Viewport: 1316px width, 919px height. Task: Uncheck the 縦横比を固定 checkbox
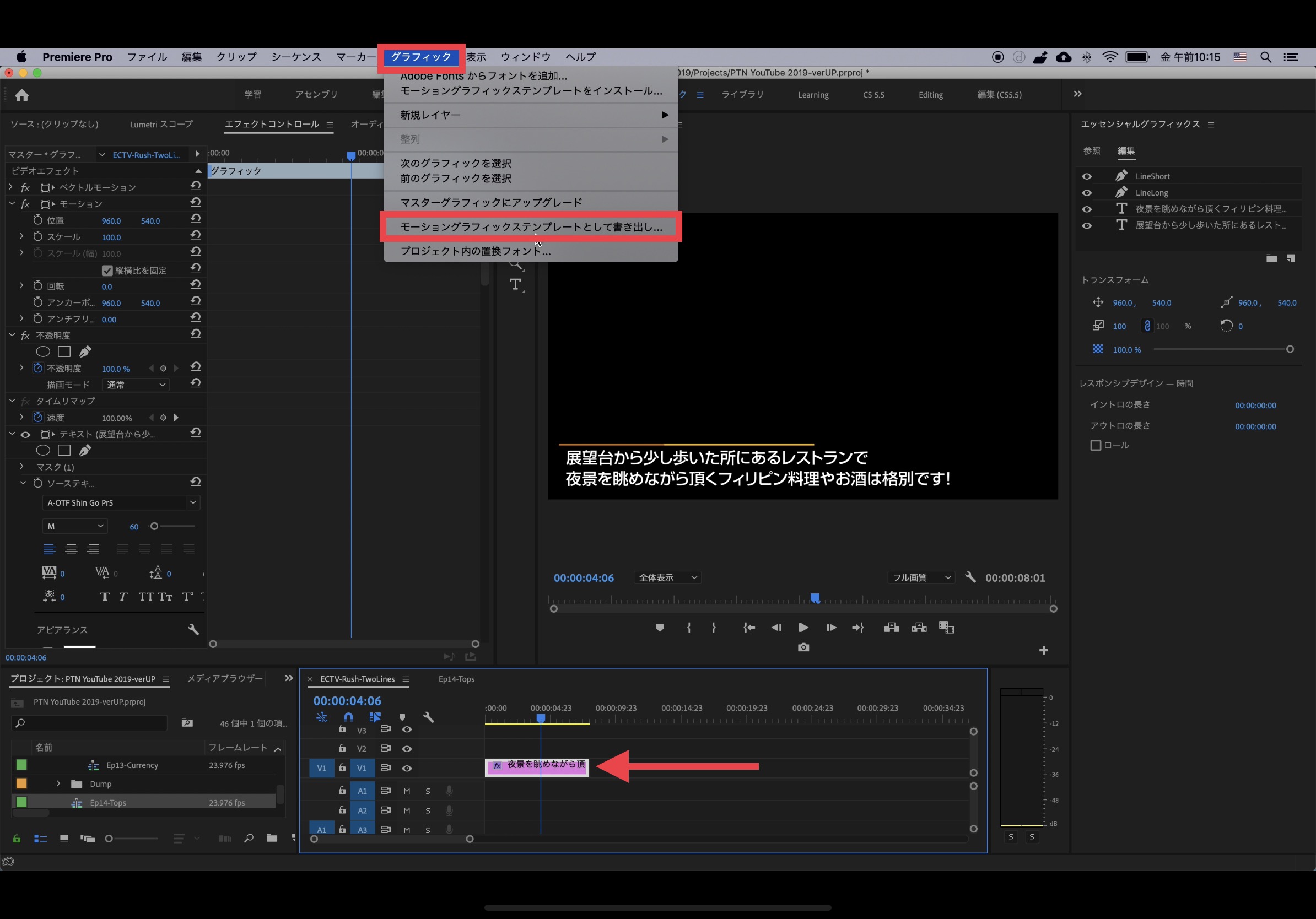point(107,271)
